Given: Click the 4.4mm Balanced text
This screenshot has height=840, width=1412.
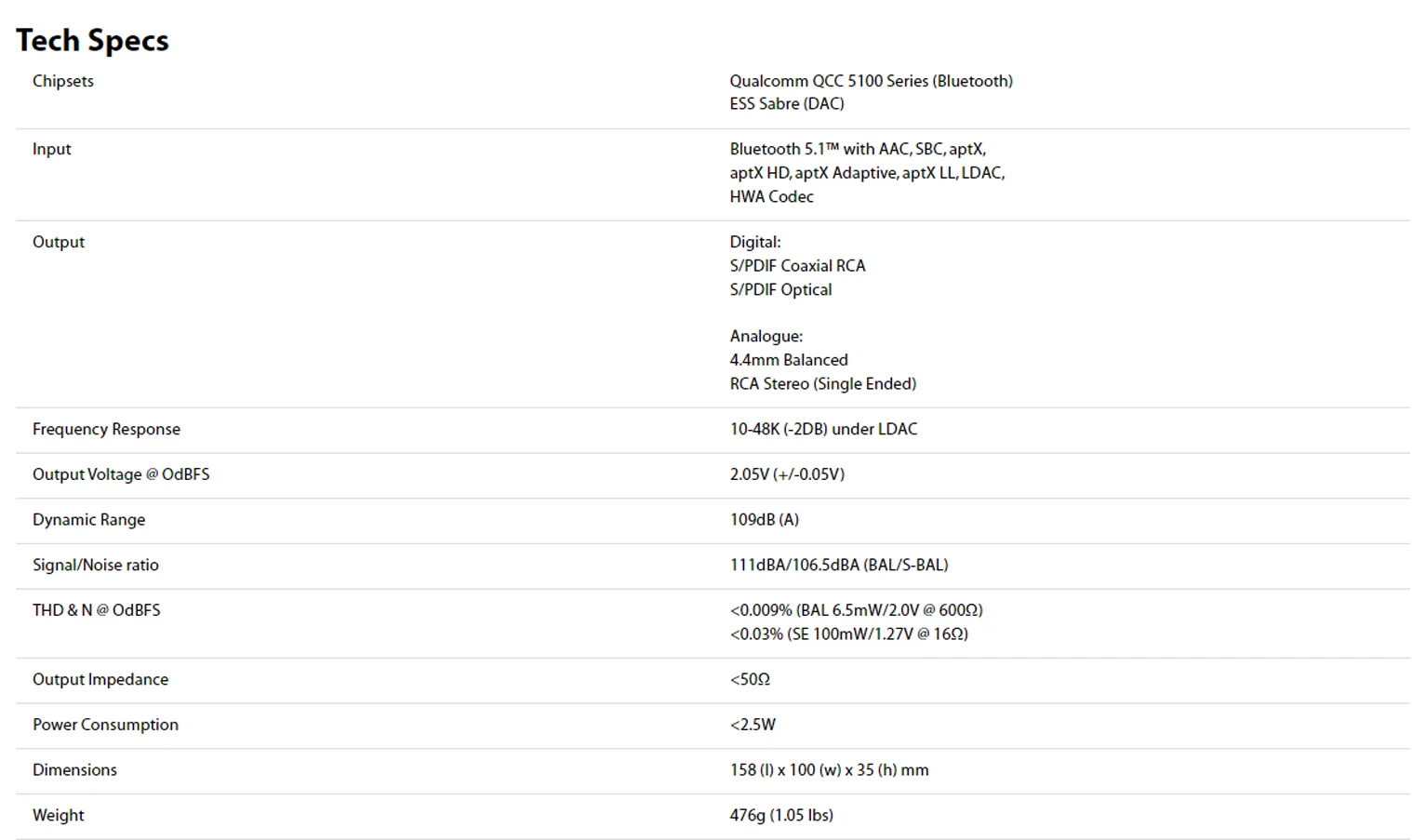Looking at the screenshot, I should pyautogui.click(x=788, y=360).
